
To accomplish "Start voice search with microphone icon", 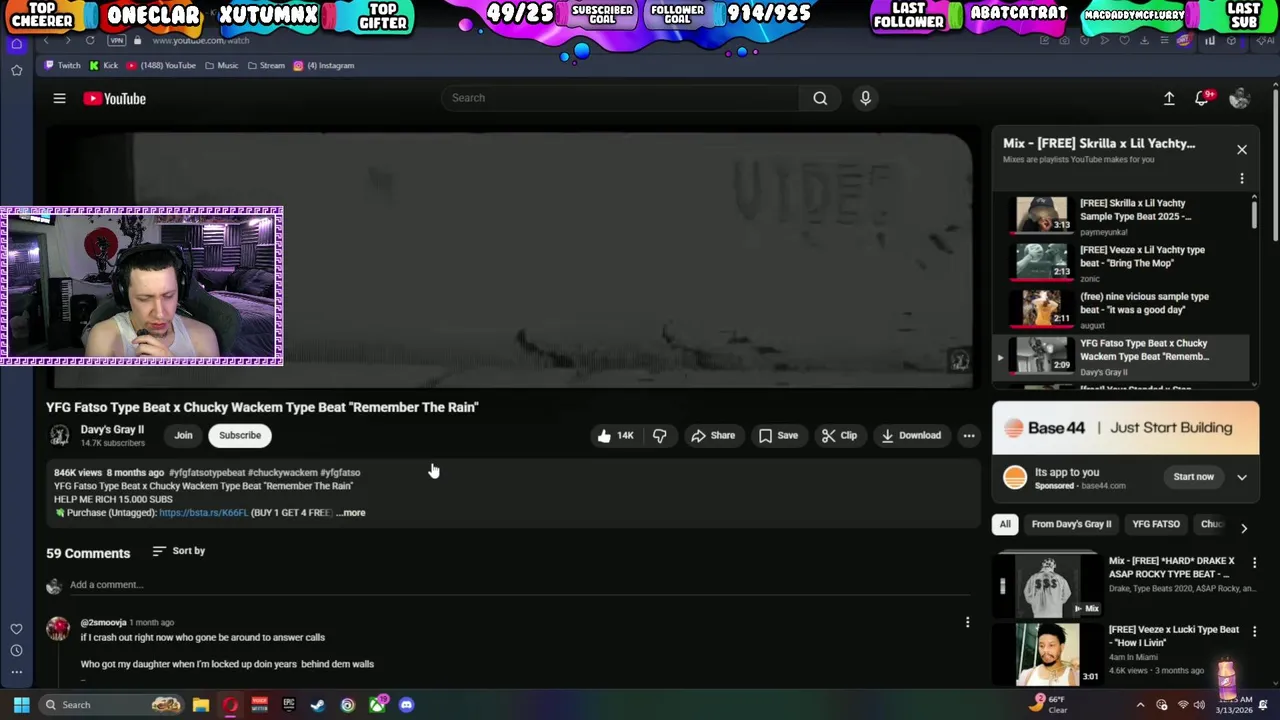I will tap(865, 98).
